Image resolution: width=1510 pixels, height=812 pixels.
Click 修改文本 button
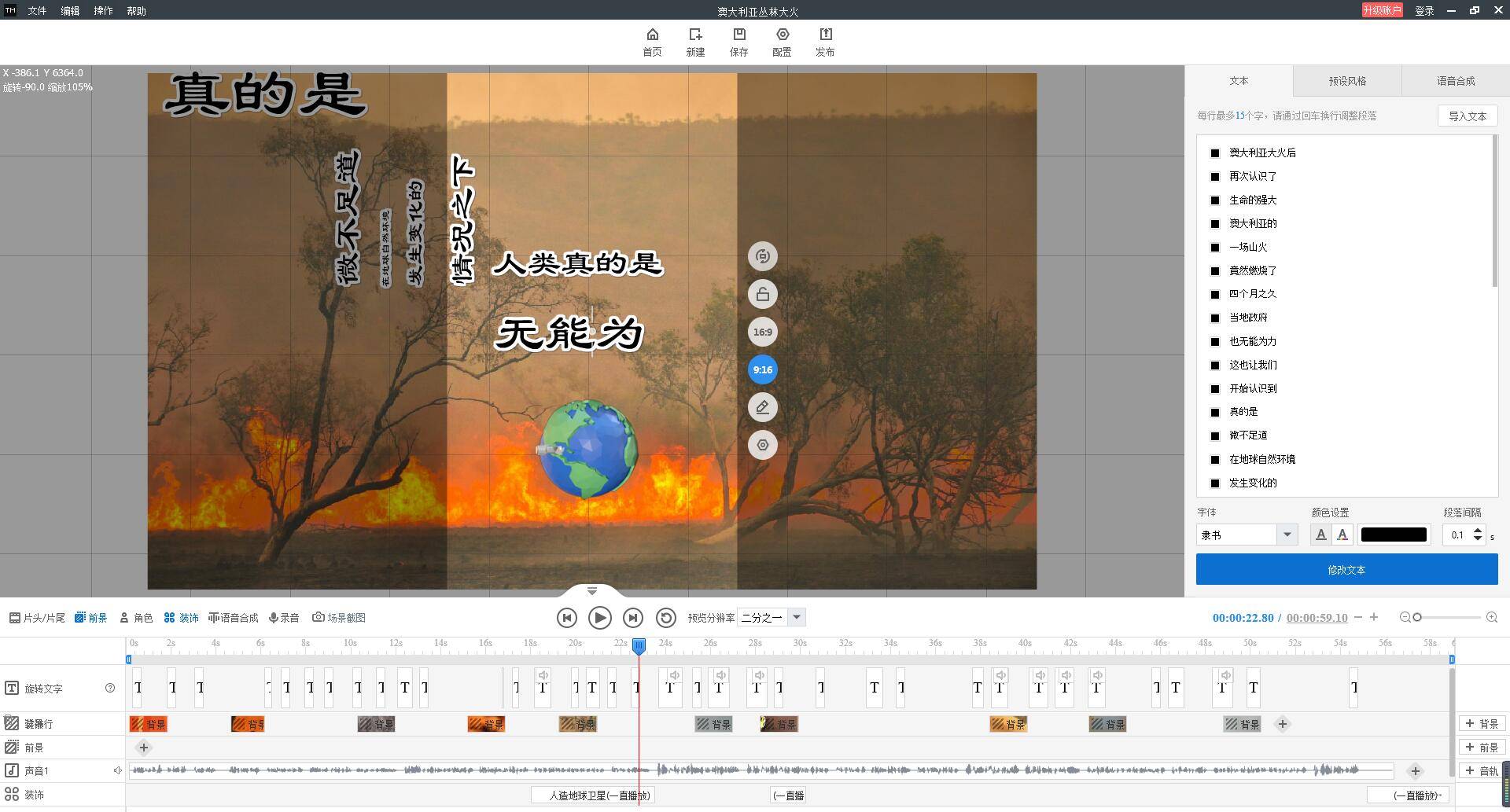(1346, 569)
